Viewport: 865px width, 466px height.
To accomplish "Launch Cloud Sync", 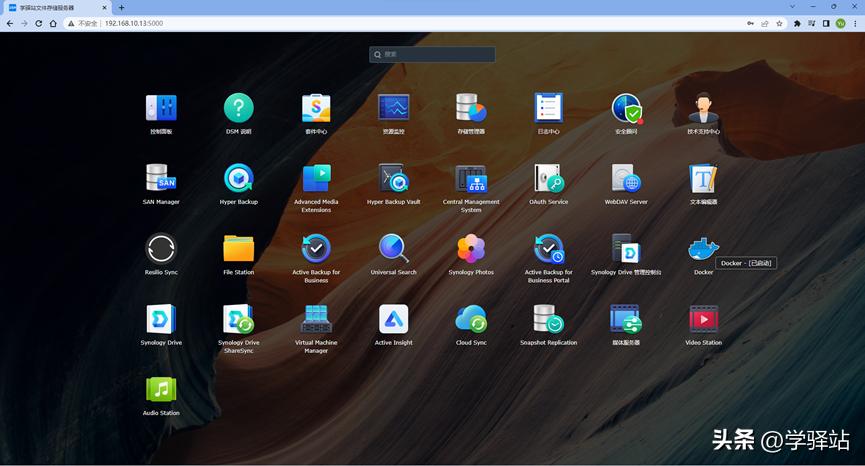I will coord(471,320).
